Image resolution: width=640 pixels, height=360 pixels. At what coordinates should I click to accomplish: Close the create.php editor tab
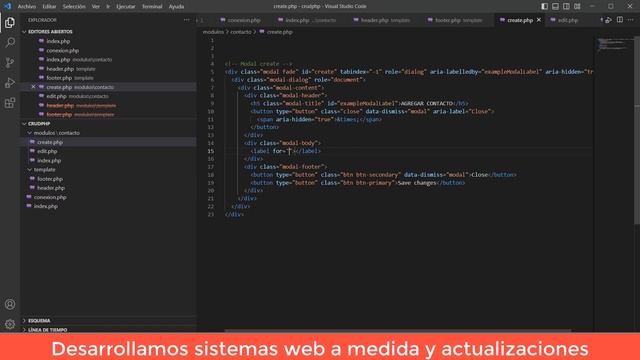click(539, 20)
